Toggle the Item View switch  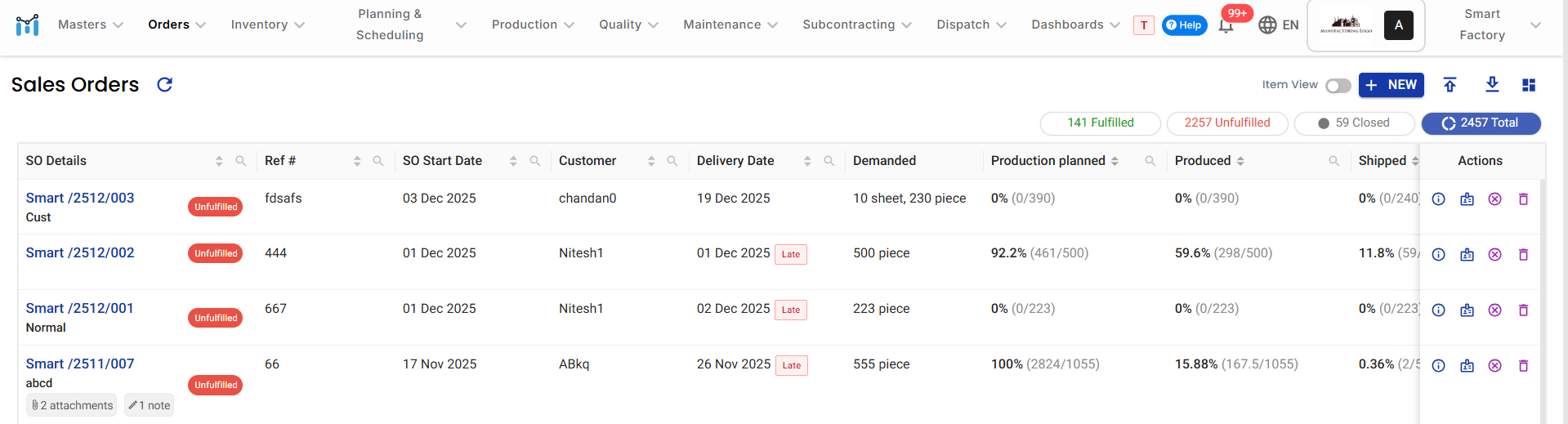[x=1338, y=86]
